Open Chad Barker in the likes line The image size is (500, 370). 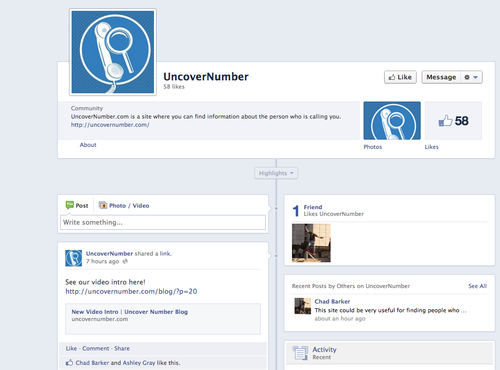92,363
